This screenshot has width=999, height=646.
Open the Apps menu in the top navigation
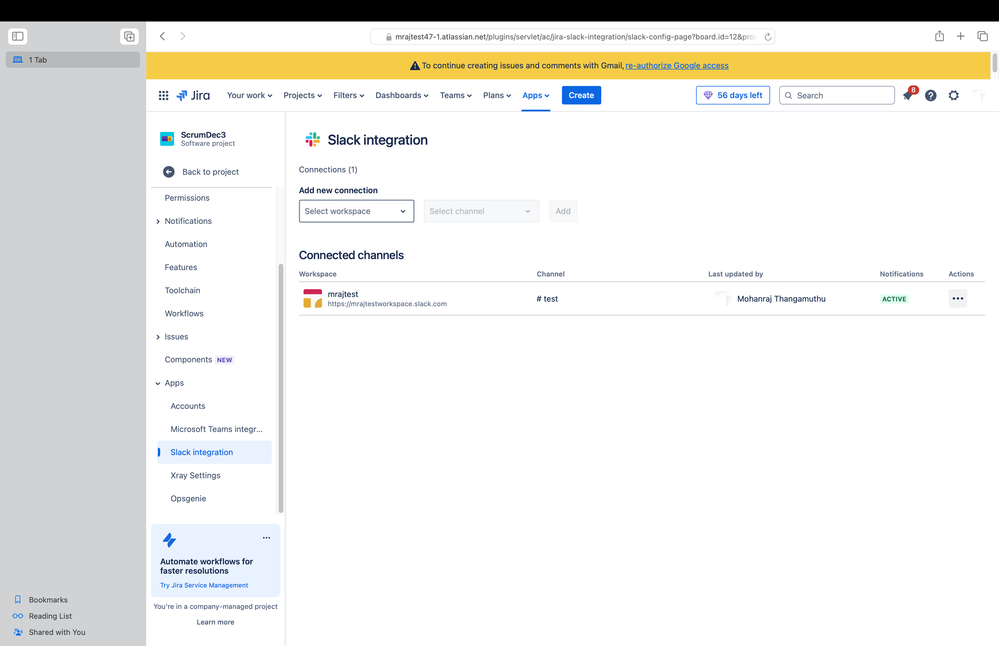[536, 96]
